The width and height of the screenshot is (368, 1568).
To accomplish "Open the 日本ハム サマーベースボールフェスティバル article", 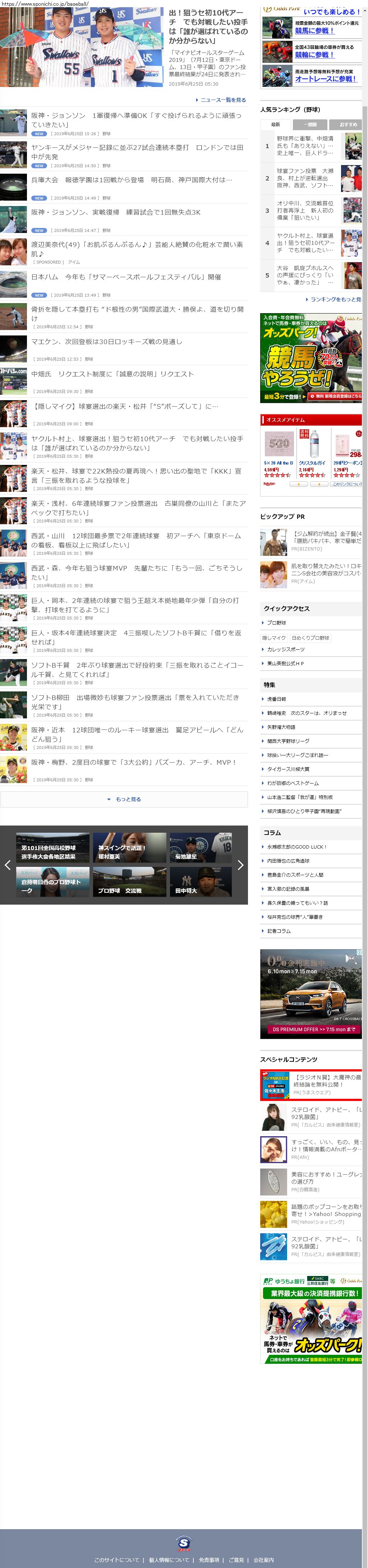I will click(126, 277).
